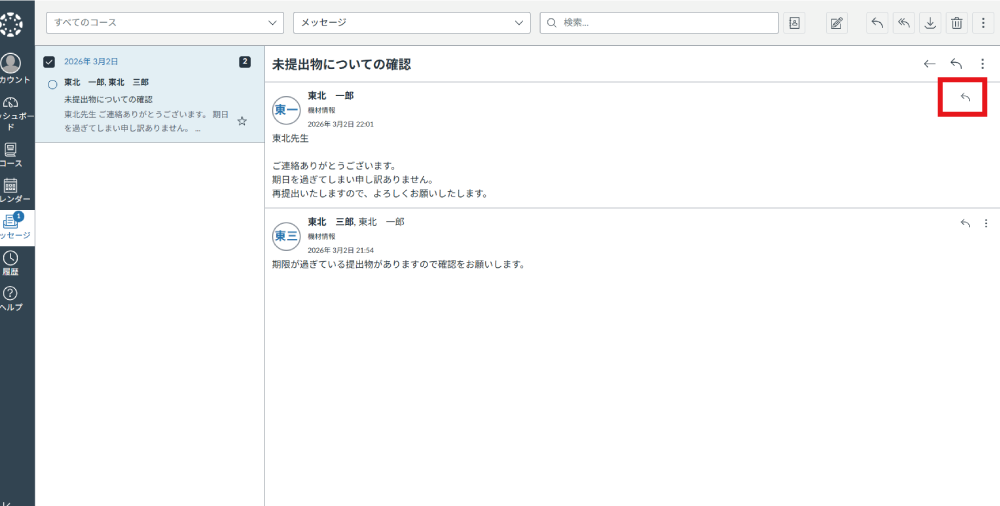This screenshot has height=506, width=1000.
Task: Open History in sidebar
Action: point(11,263)
